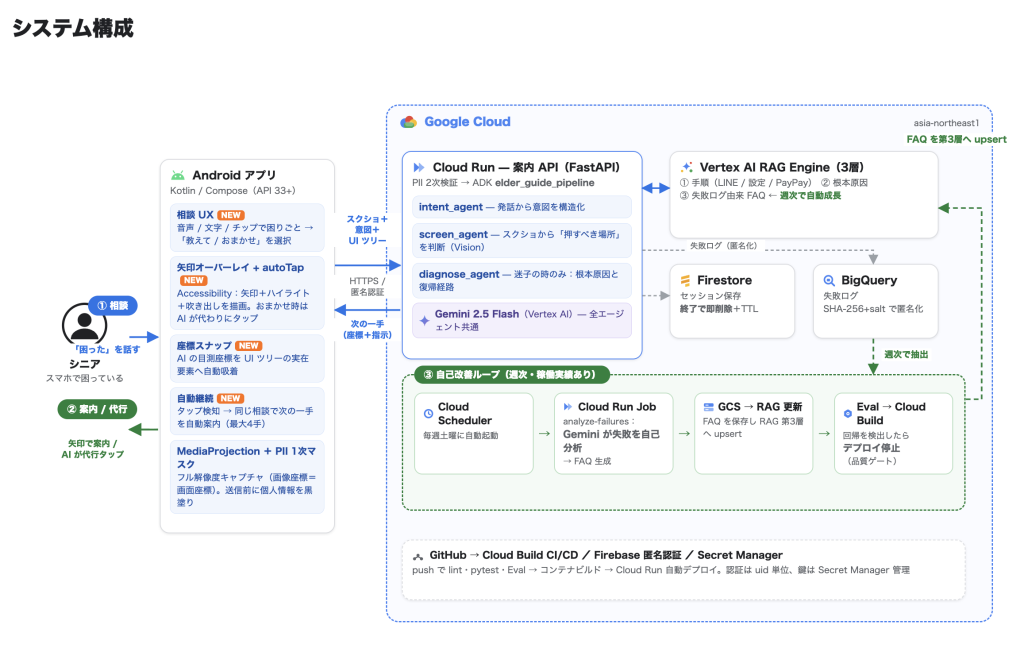
Task: Click the 矢印オーバーレイ + autoTap heading
Action: [240, 267]
